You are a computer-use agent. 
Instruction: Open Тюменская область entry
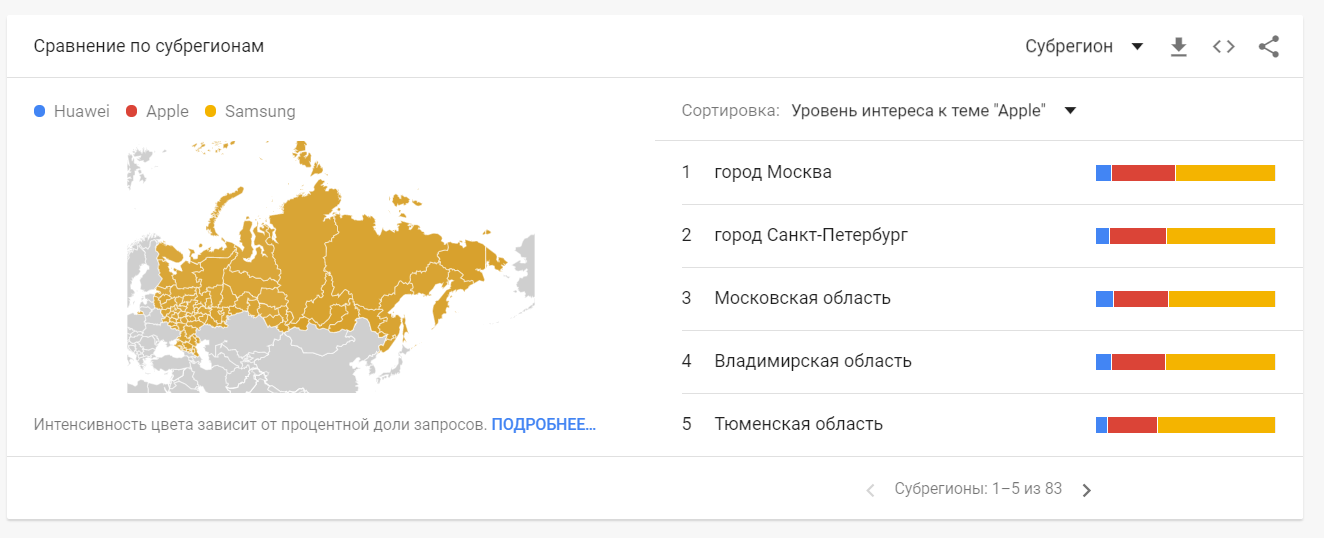click(x=798, y=425)
